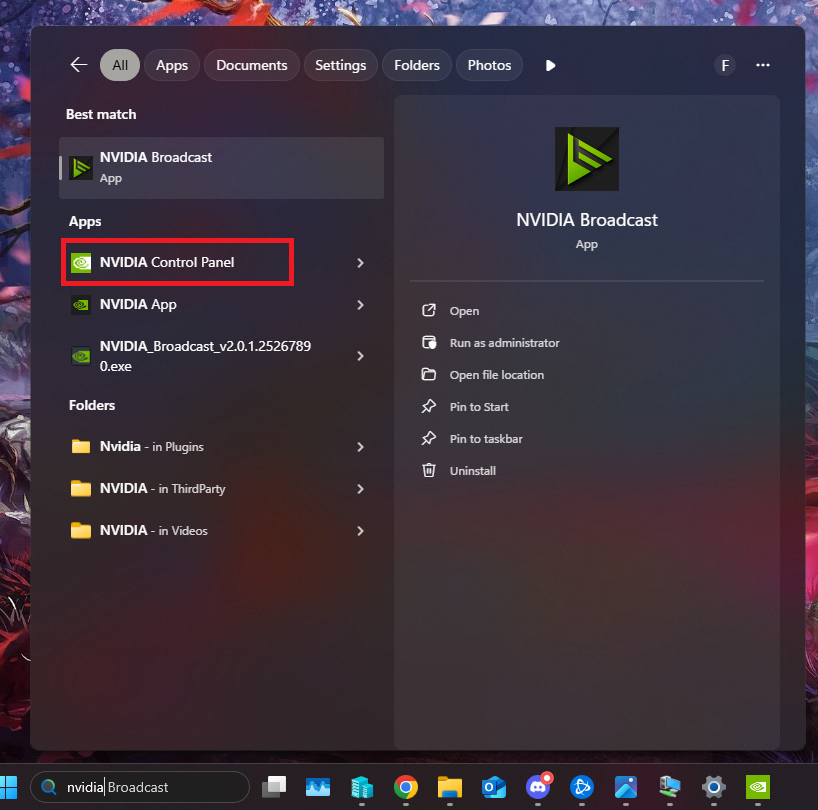
Task: Switch to the Photos filter tab
Action: coord(489,65)
